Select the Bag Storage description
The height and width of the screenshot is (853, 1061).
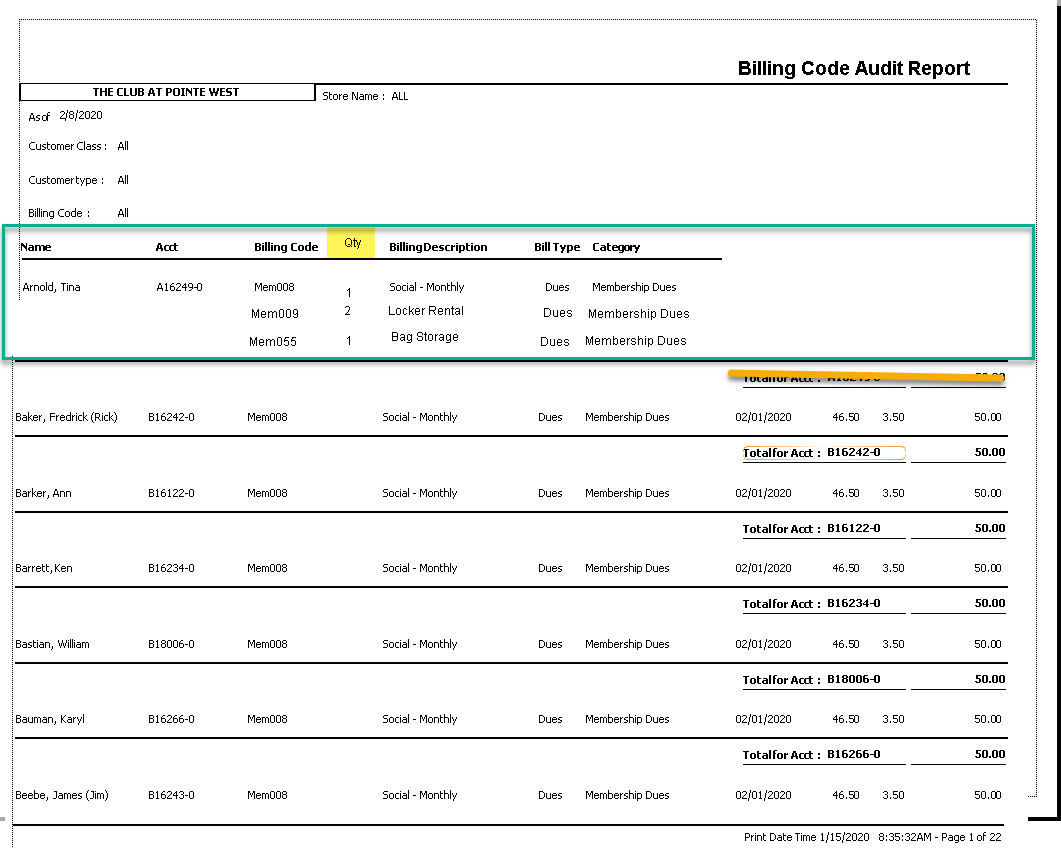tap(425, 337)
